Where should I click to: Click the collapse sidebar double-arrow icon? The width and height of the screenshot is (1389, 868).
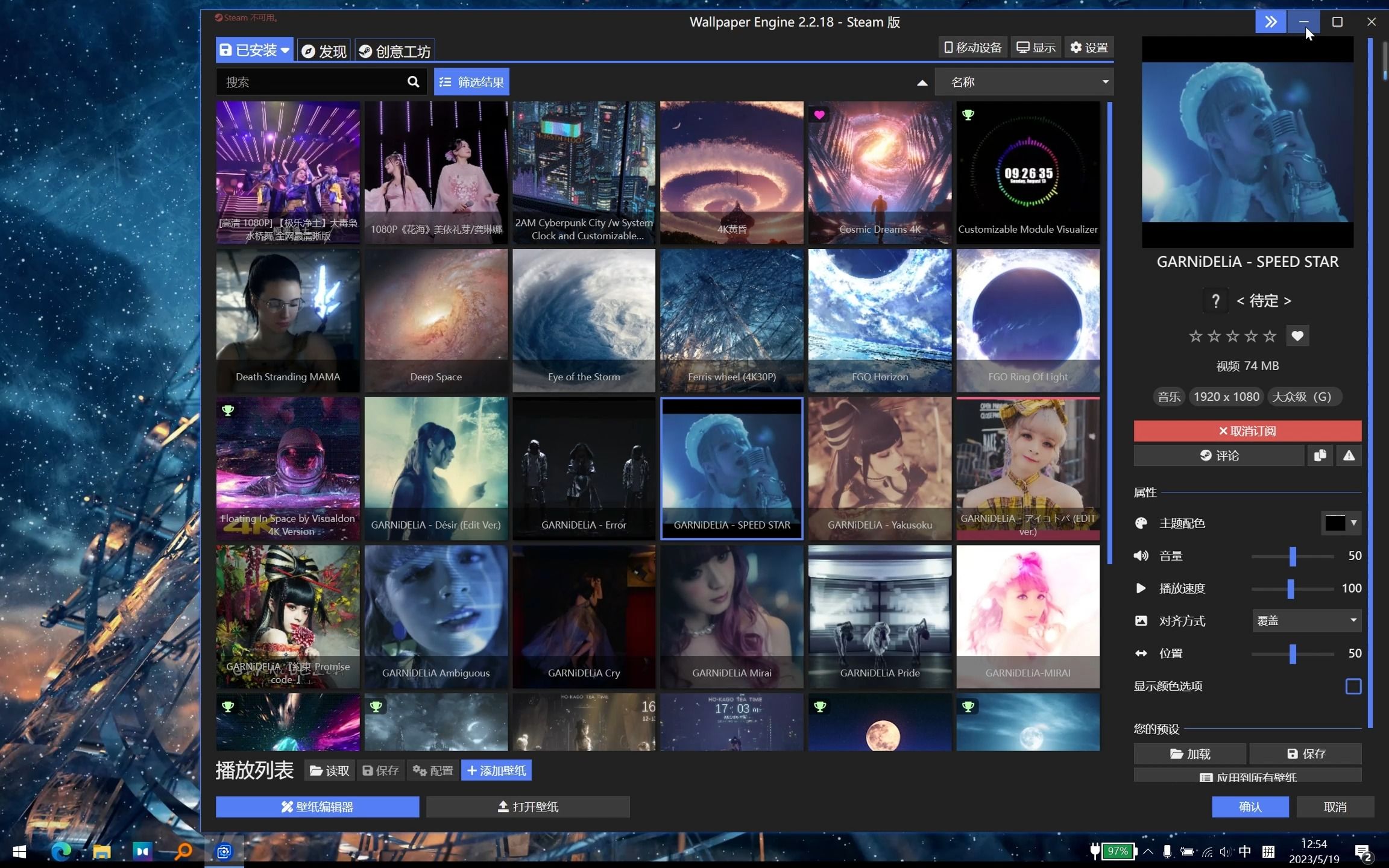click(x=1270, y=22)
